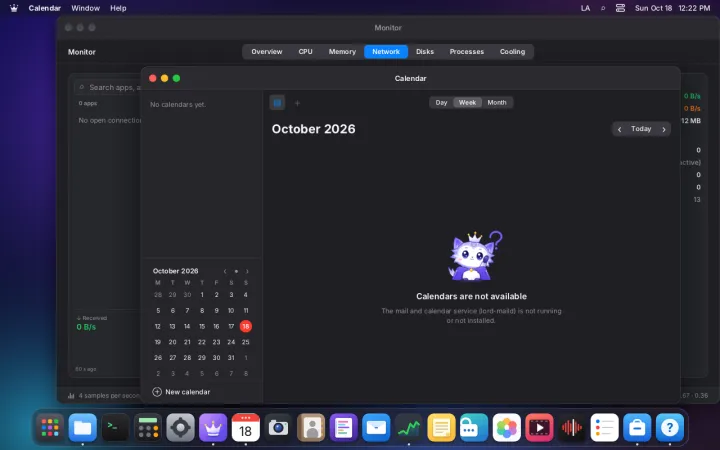720x450 pixels.
Task: Open the purple text editor in dock
Action: (x=343, y=428)
